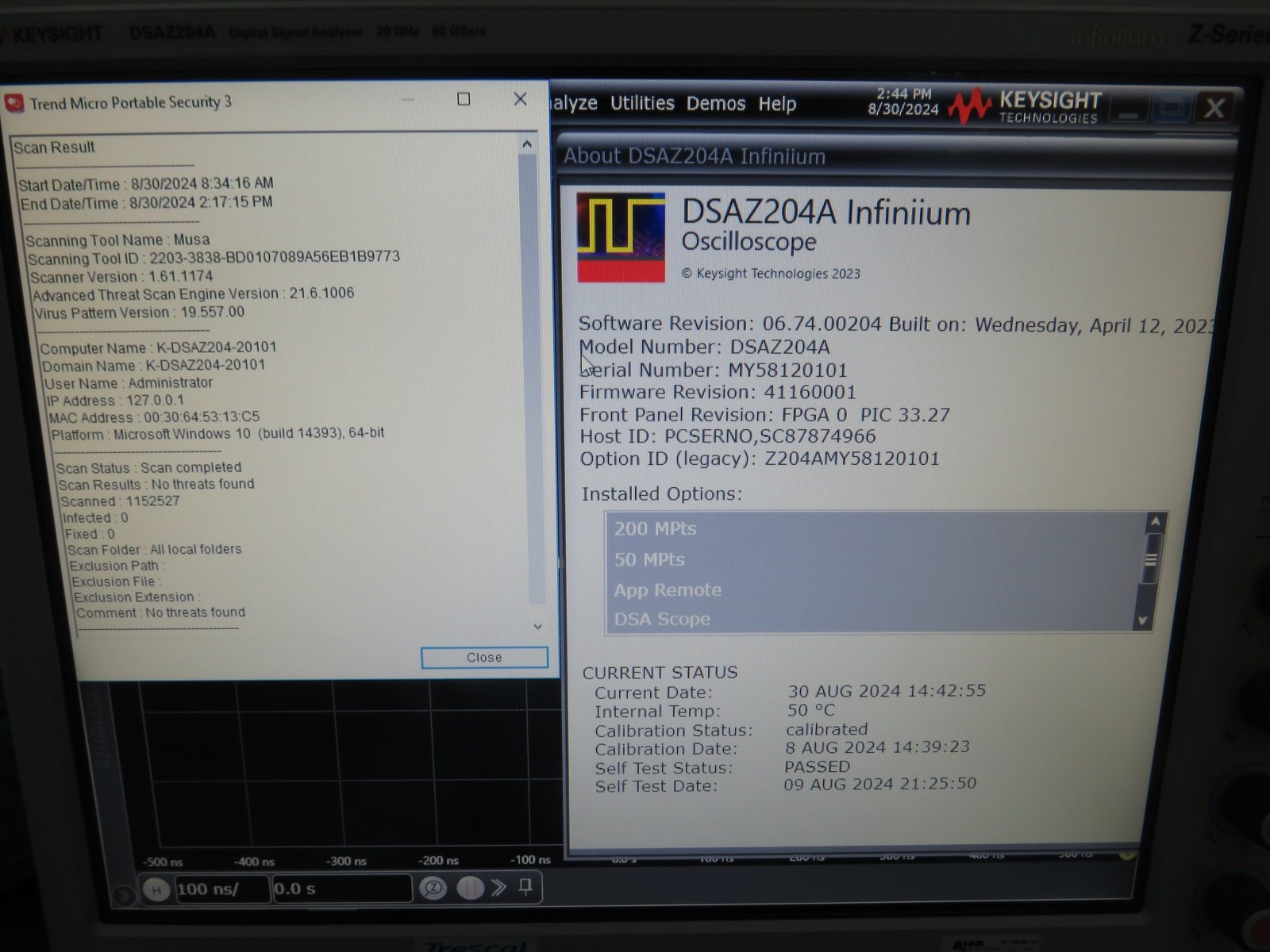
Task: Click the Comment No threats found line
Action: 160,612
